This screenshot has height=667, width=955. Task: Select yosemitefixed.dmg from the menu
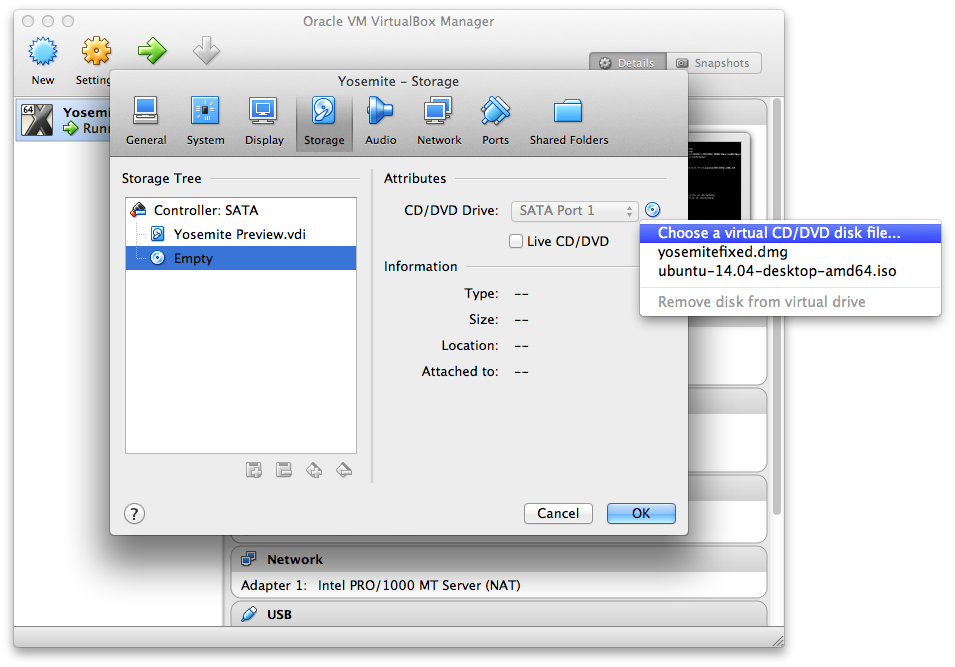722,252
